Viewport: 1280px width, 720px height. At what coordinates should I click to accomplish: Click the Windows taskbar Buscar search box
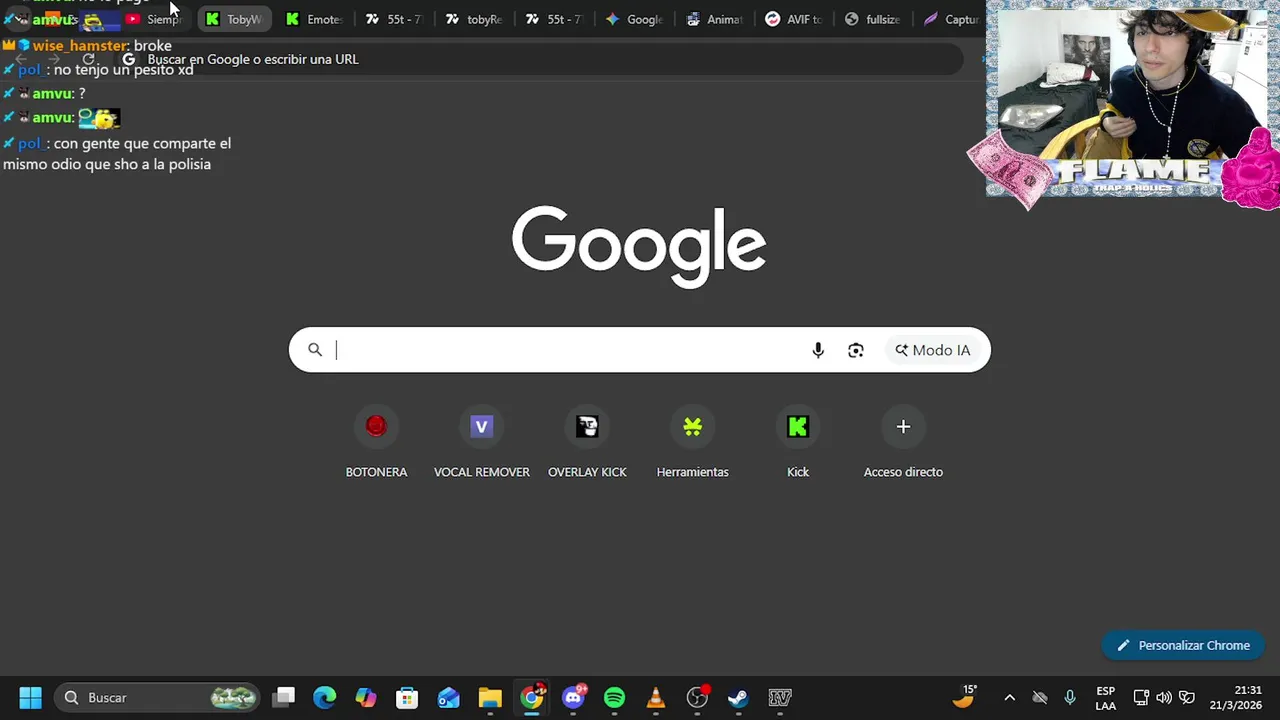[x=156, y=698]
